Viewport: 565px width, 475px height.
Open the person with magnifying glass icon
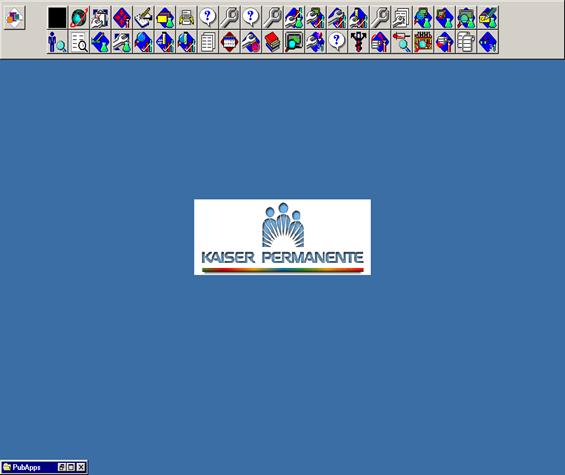tap(57, 42)
